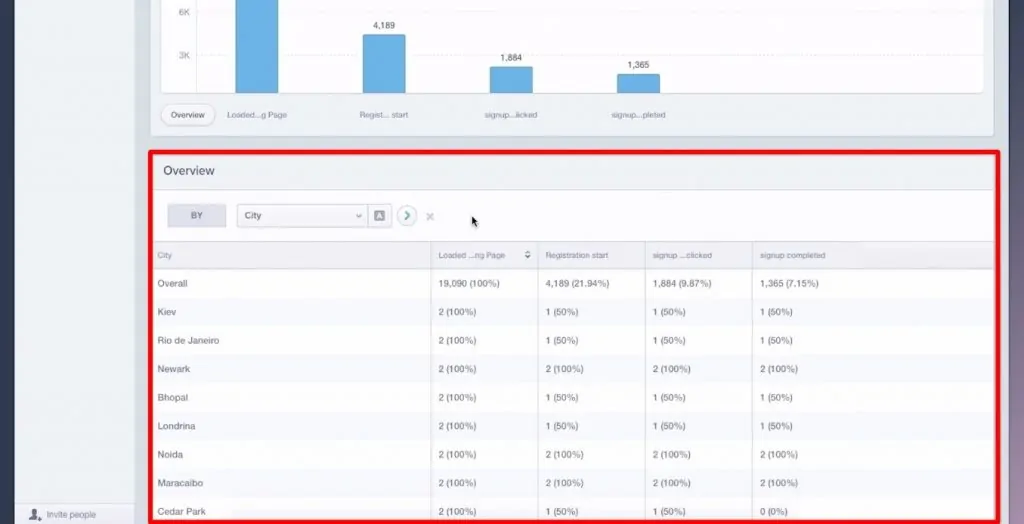The image size is (1024, 524).
Task: Click the 4,189 (21.94%) cell
Action: (577, 284)
